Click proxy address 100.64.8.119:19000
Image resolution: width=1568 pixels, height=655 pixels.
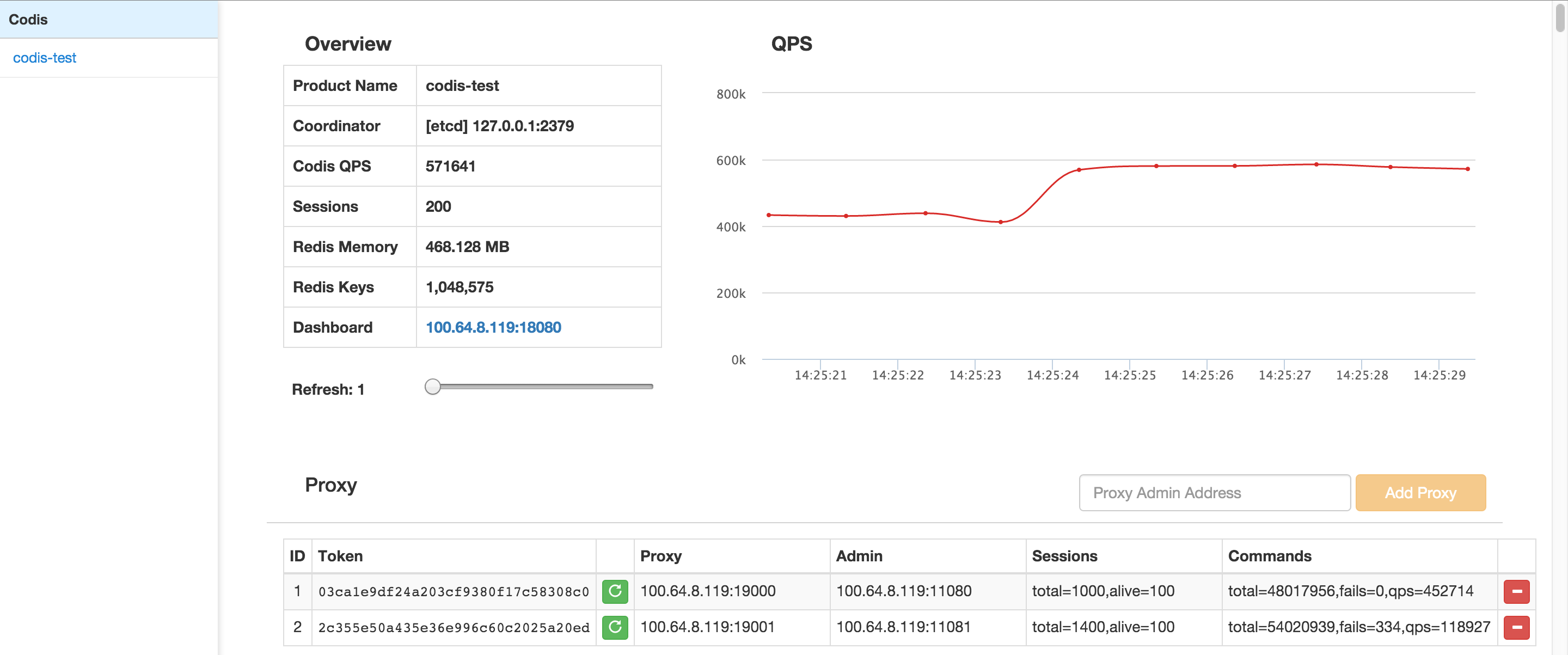(707, 591)
